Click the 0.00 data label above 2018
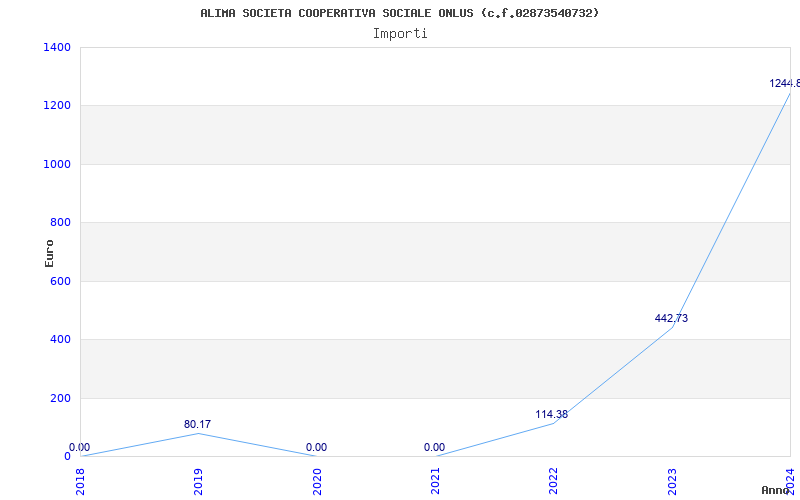800x500 pixels. (x=80, y=447)
